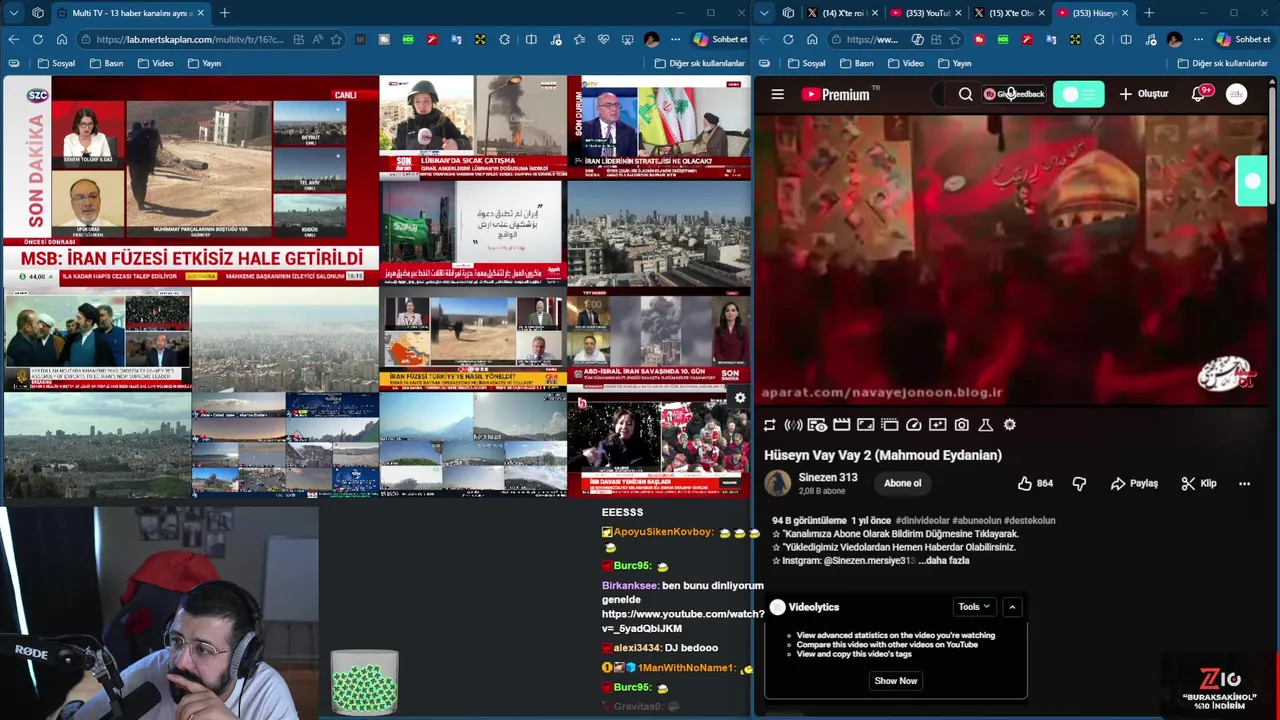Switch to the '(353) YouTub' tab in the right browser
The image size is (1280, 720).
click(924, 13)
